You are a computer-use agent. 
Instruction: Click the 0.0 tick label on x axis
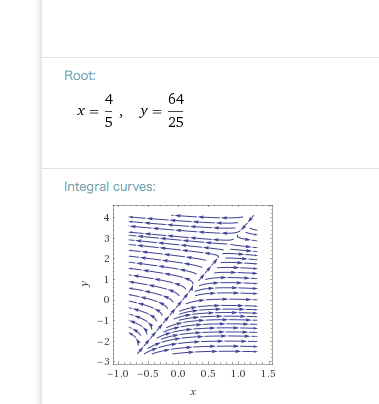tap(178, 374)
